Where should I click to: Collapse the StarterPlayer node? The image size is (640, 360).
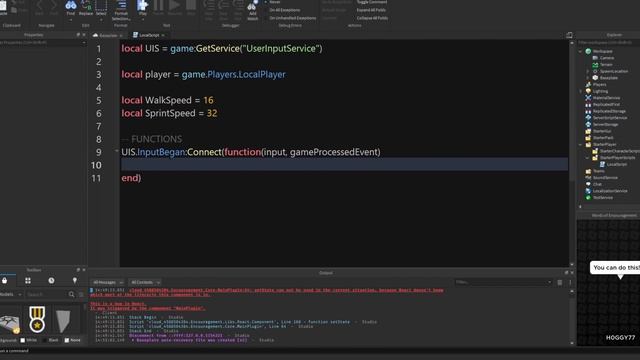click(x=580, y=144)
